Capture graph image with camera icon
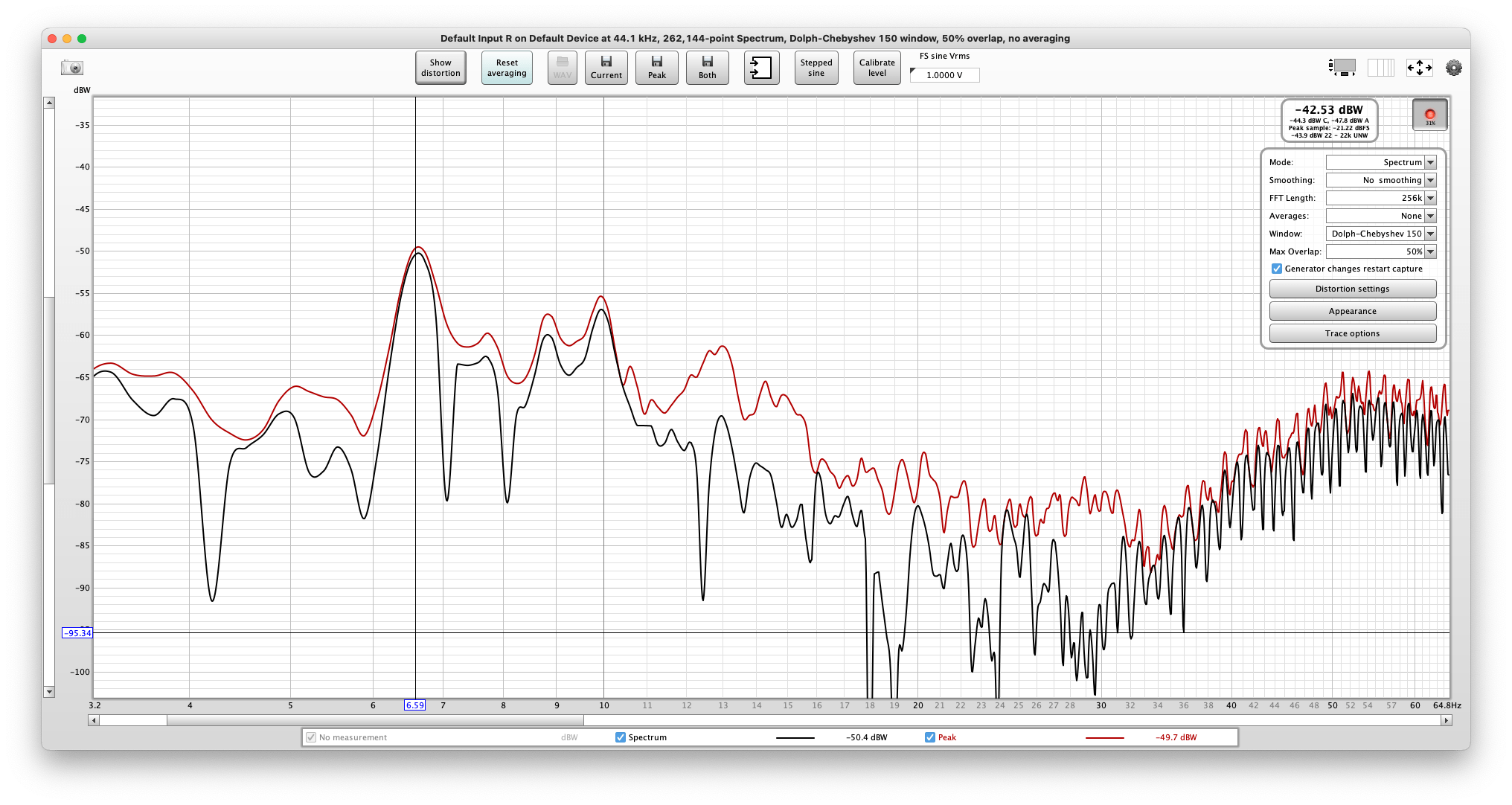The width and height of the screenshot is (1512, 805). (x=72, y=68)
